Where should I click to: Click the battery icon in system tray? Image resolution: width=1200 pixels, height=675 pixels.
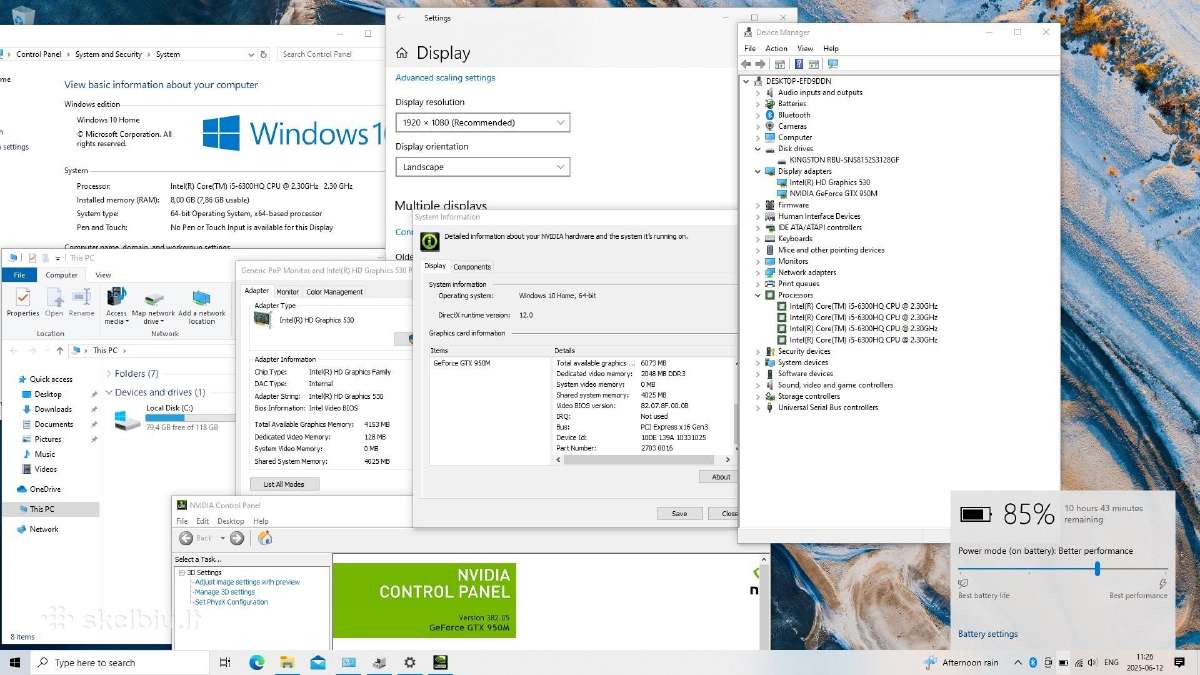click(x=1064, y=662)
